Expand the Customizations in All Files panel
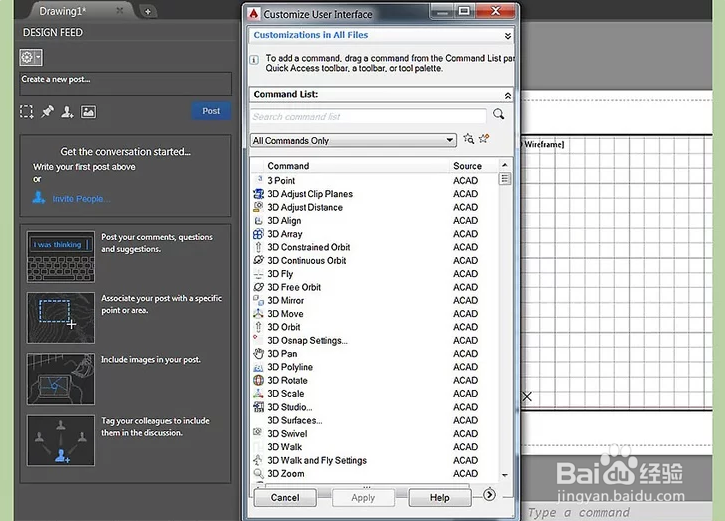 coord(508,36)
